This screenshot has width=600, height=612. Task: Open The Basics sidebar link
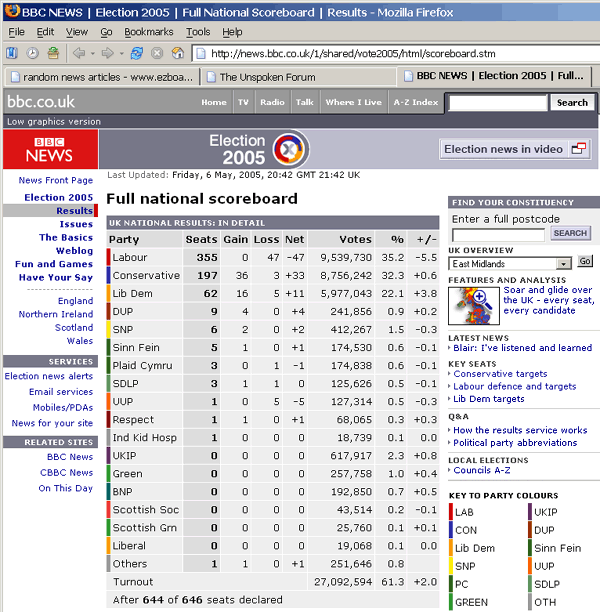(x=66, y=237)
